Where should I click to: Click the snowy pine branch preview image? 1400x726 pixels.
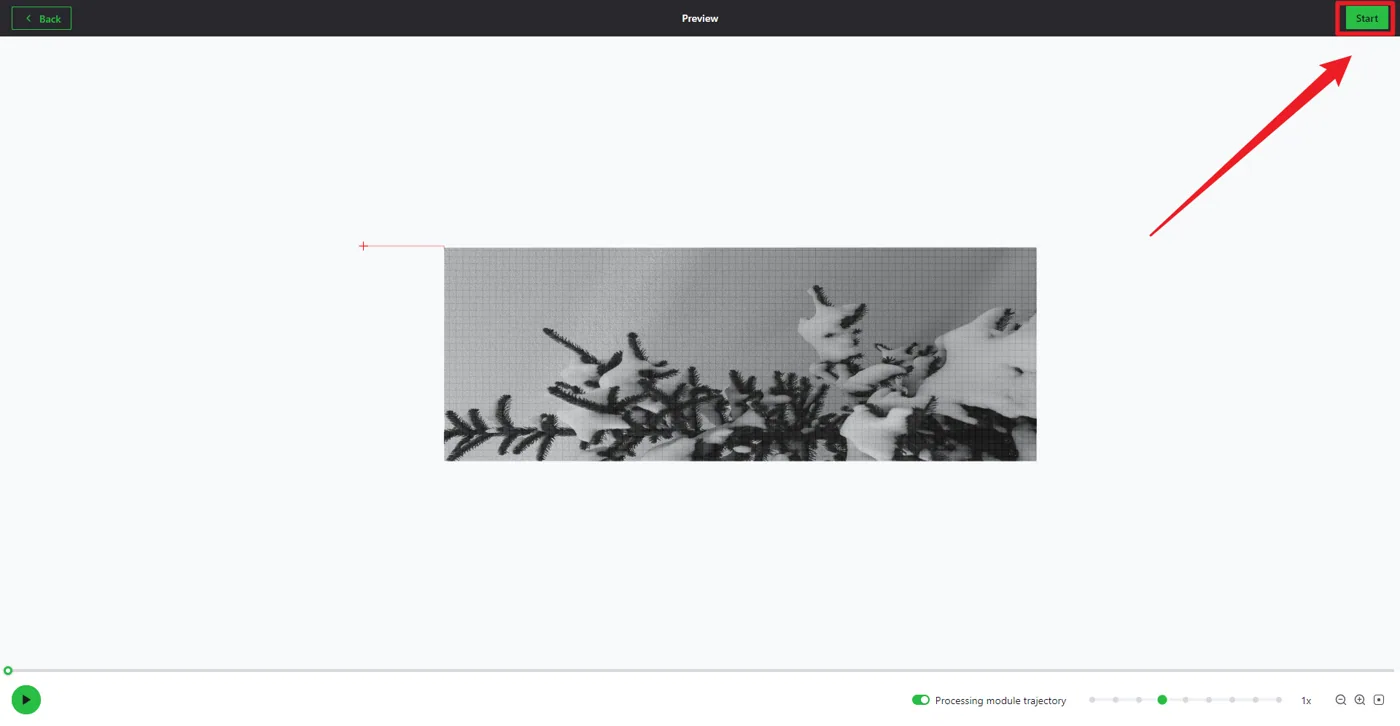(x=740, y=354)
